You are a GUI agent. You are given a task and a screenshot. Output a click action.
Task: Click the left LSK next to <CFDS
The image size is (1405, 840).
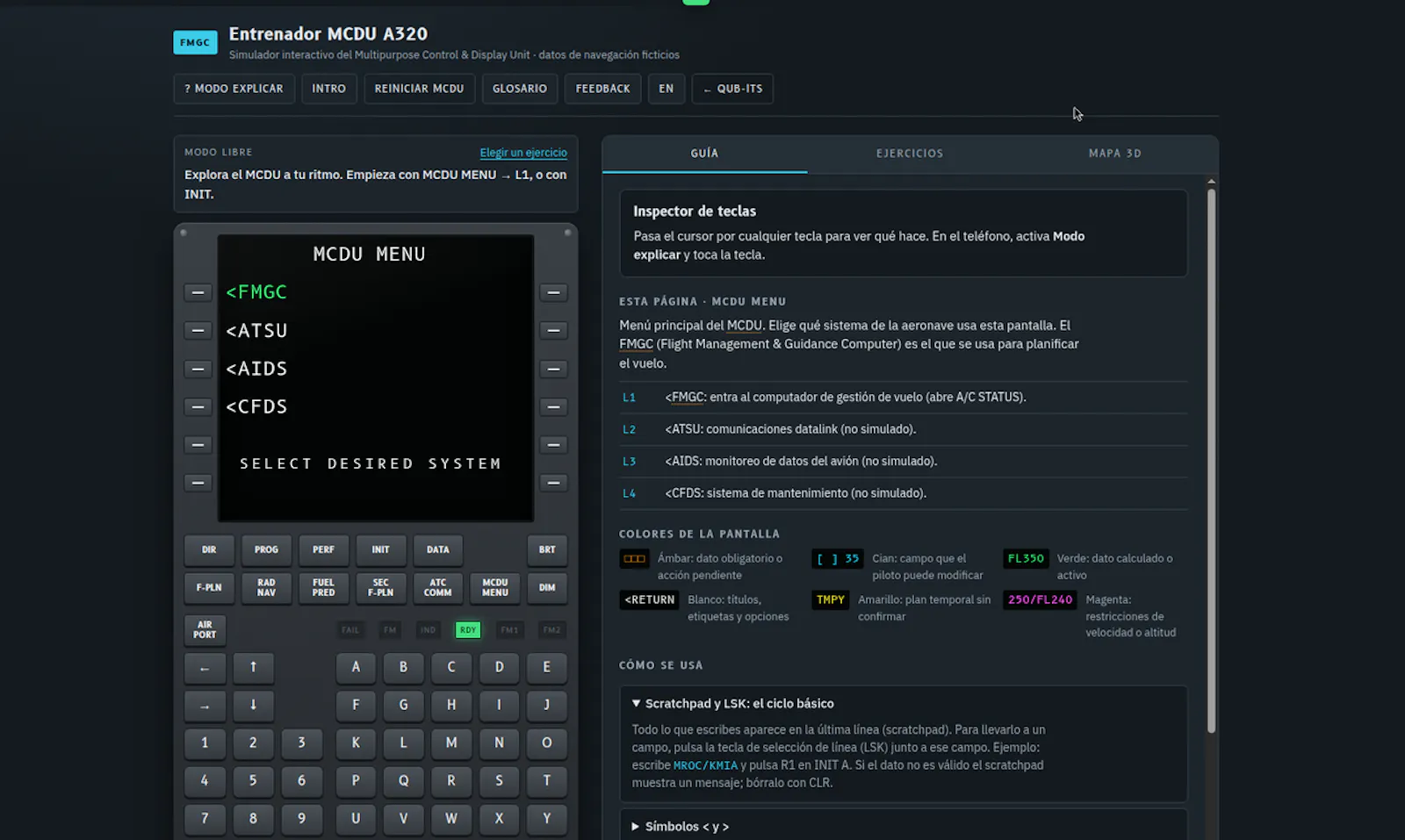point(198,407)
